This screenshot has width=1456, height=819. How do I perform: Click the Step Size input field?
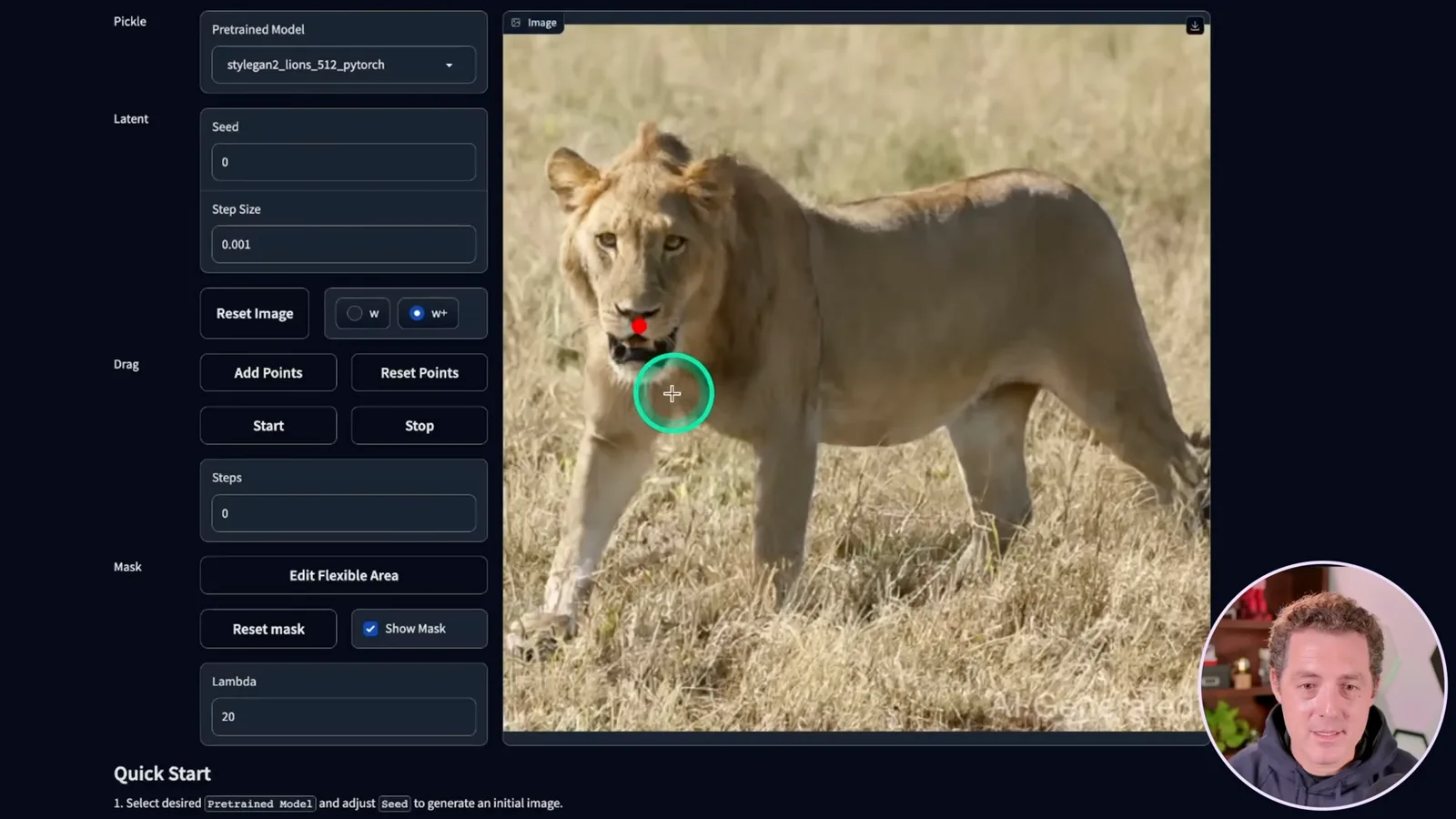[x=343, y=244]
